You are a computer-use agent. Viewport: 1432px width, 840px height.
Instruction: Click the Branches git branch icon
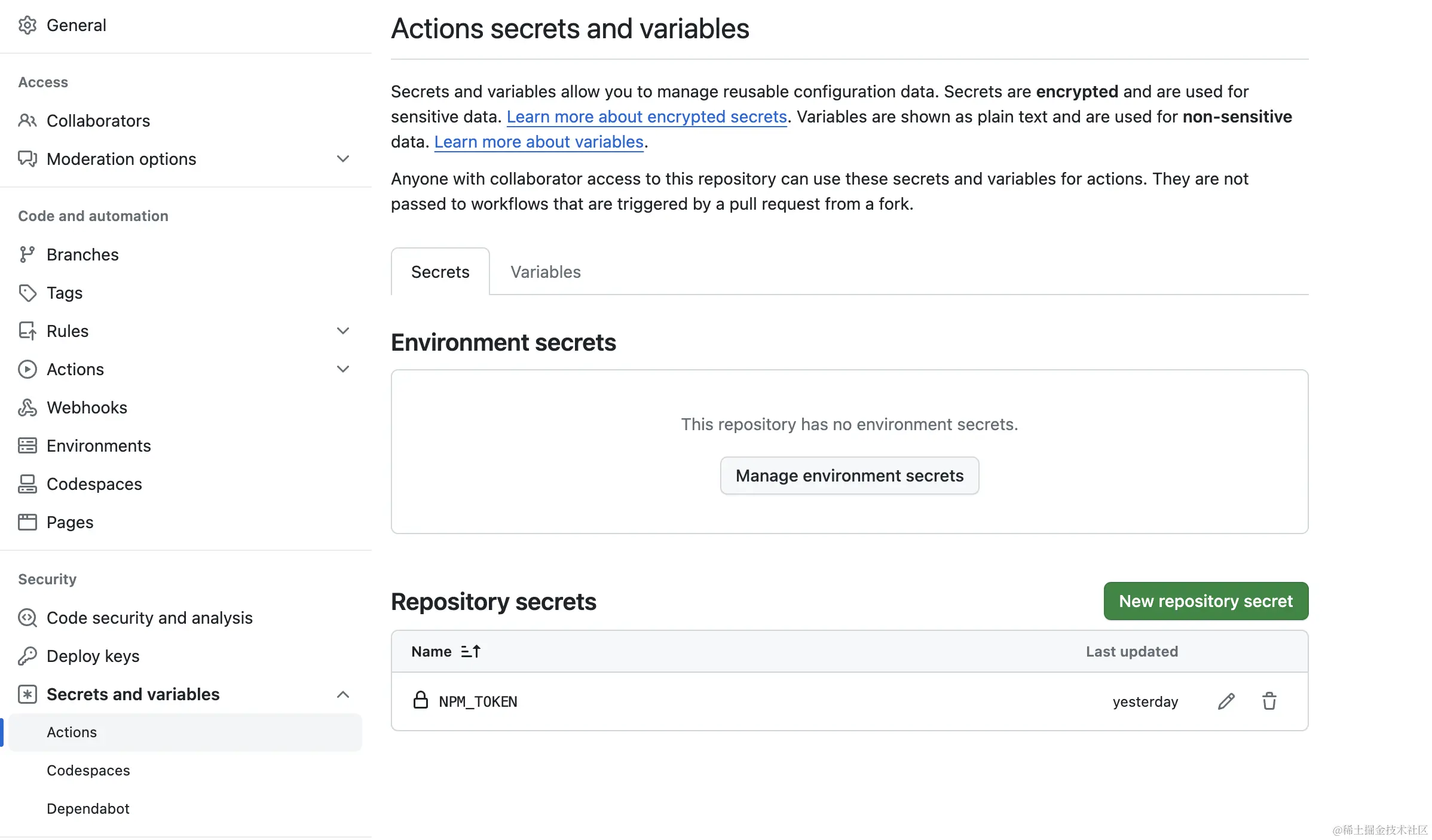click(x=27, y=255)
